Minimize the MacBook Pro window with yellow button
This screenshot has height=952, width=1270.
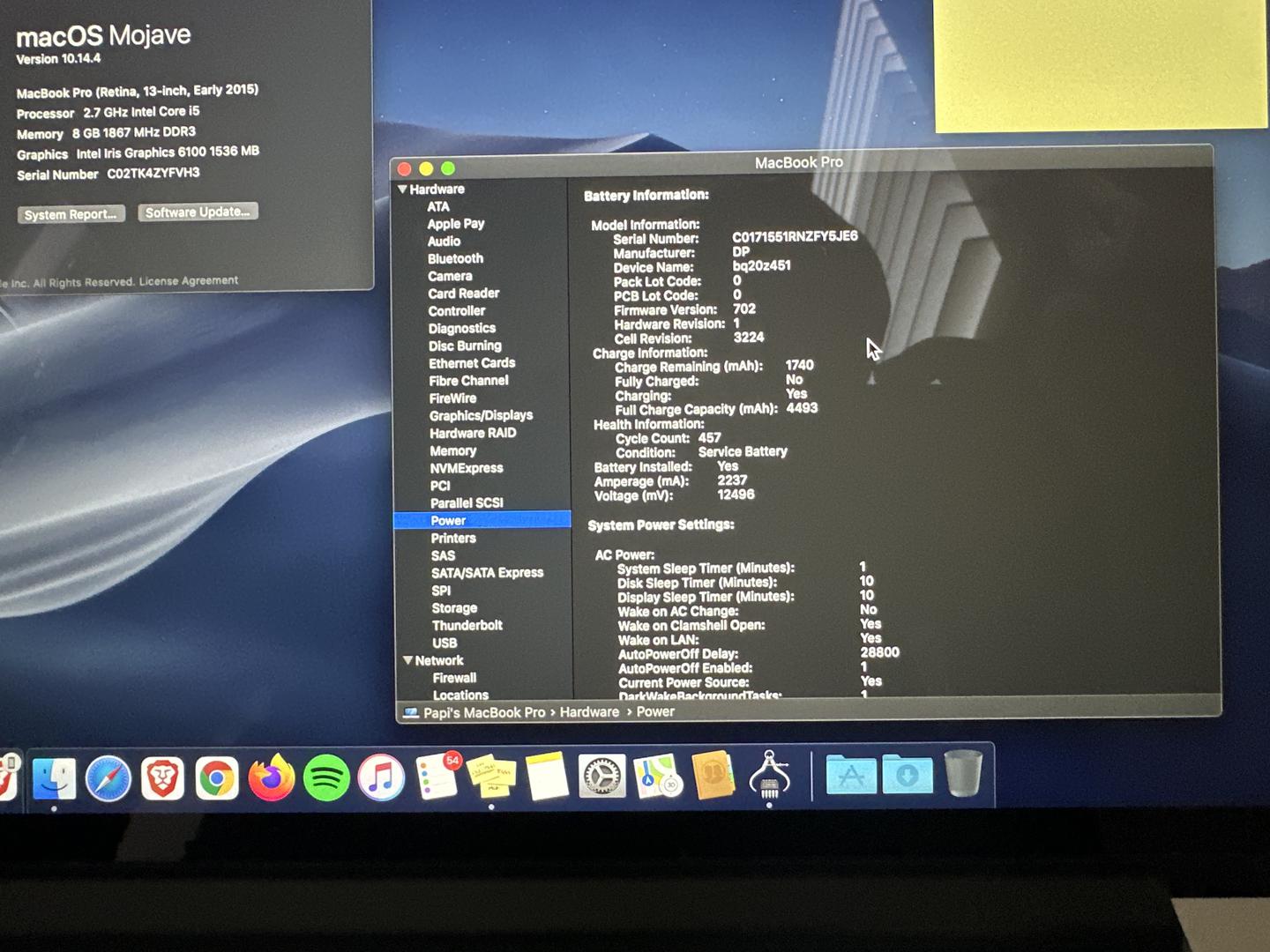click(x=426, y=168)
